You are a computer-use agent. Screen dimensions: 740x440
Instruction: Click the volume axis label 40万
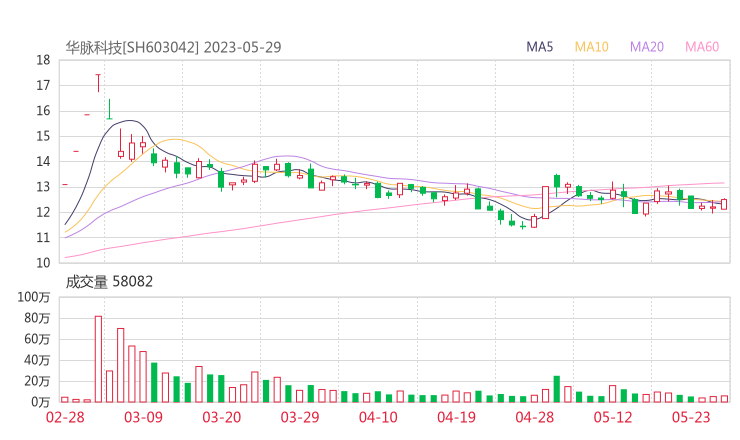pos(37,360)
